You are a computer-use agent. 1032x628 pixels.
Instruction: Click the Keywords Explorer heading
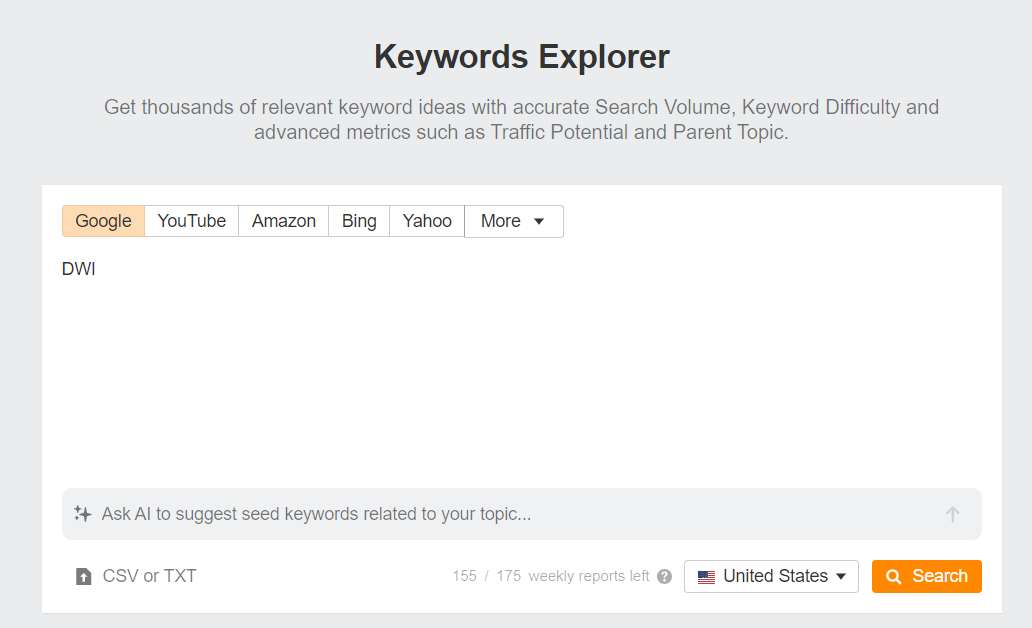click(x=522, y=57)
